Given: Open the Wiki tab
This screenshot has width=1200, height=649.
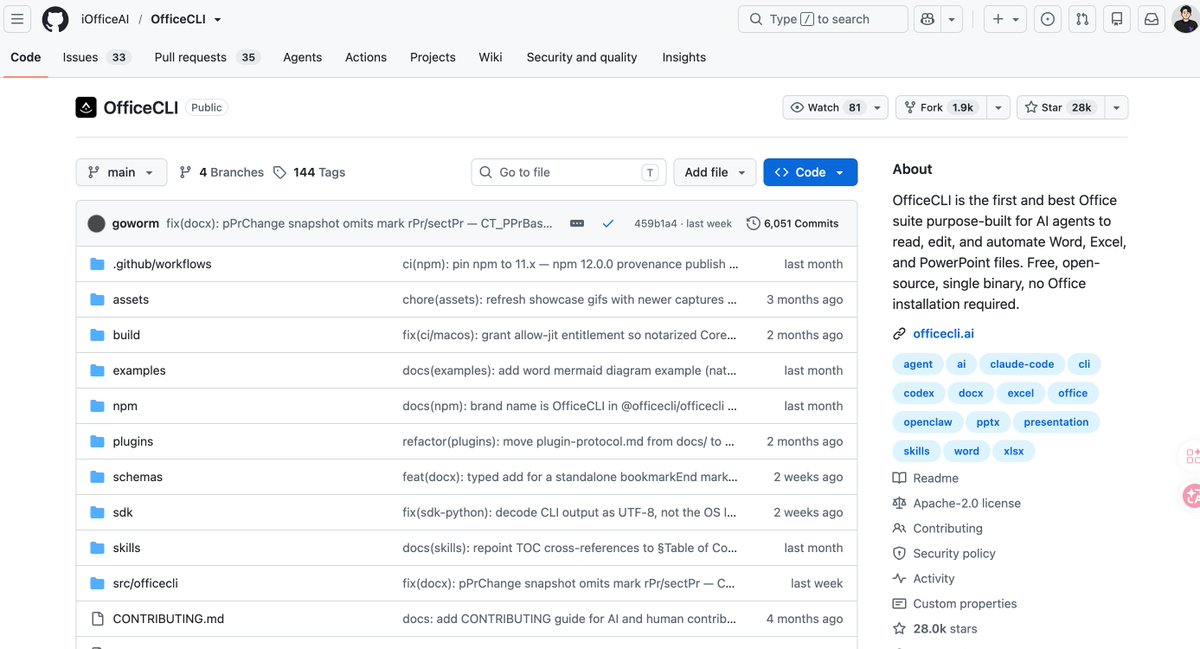Looking at the screenshot, I should click(490, 57).
